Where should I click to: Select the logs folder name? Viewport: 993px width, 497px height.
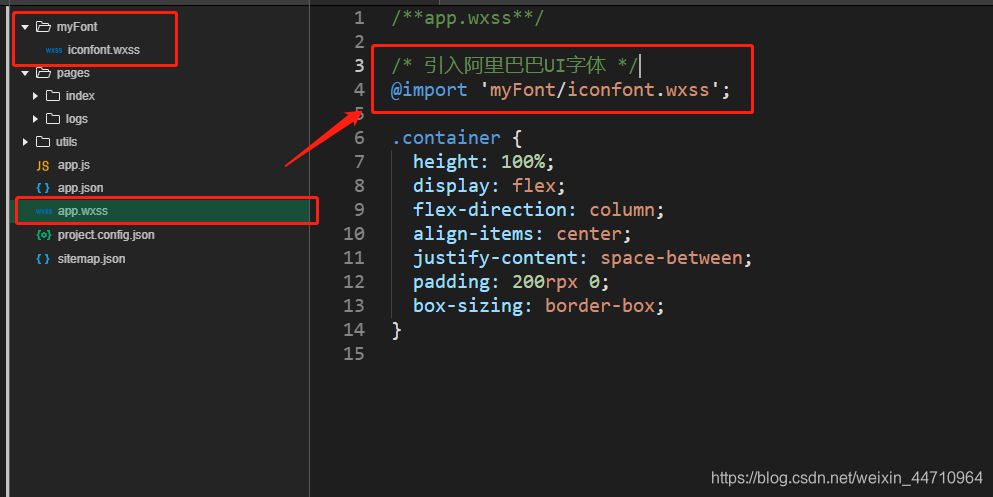click(x=77, y=118)
